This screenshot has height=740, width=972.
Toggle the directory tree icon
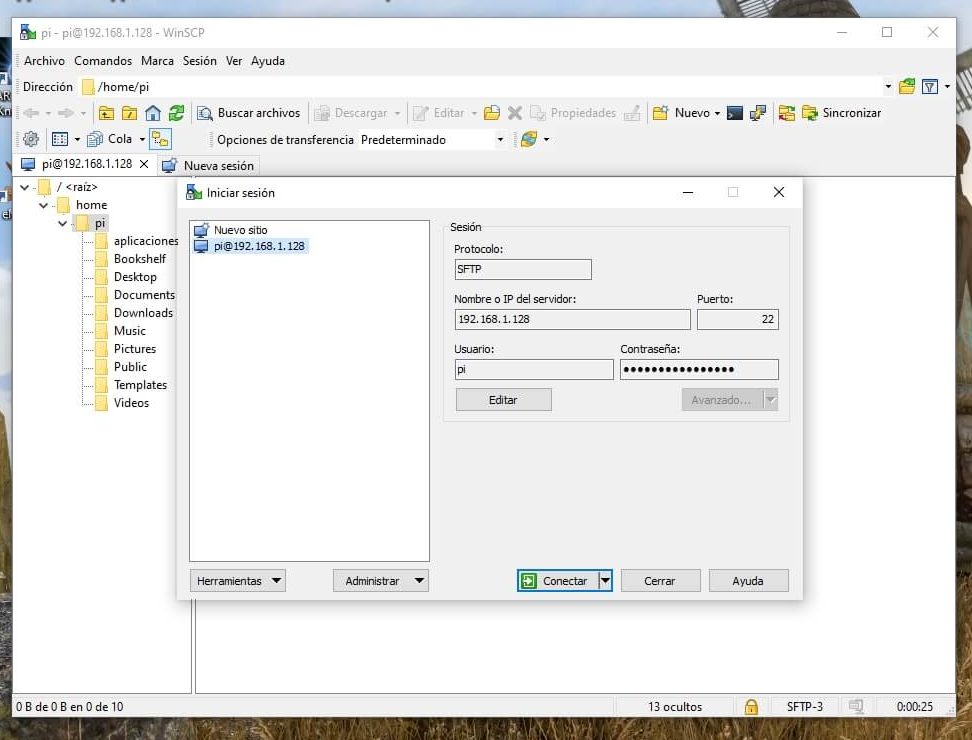(x=161, y=139)
